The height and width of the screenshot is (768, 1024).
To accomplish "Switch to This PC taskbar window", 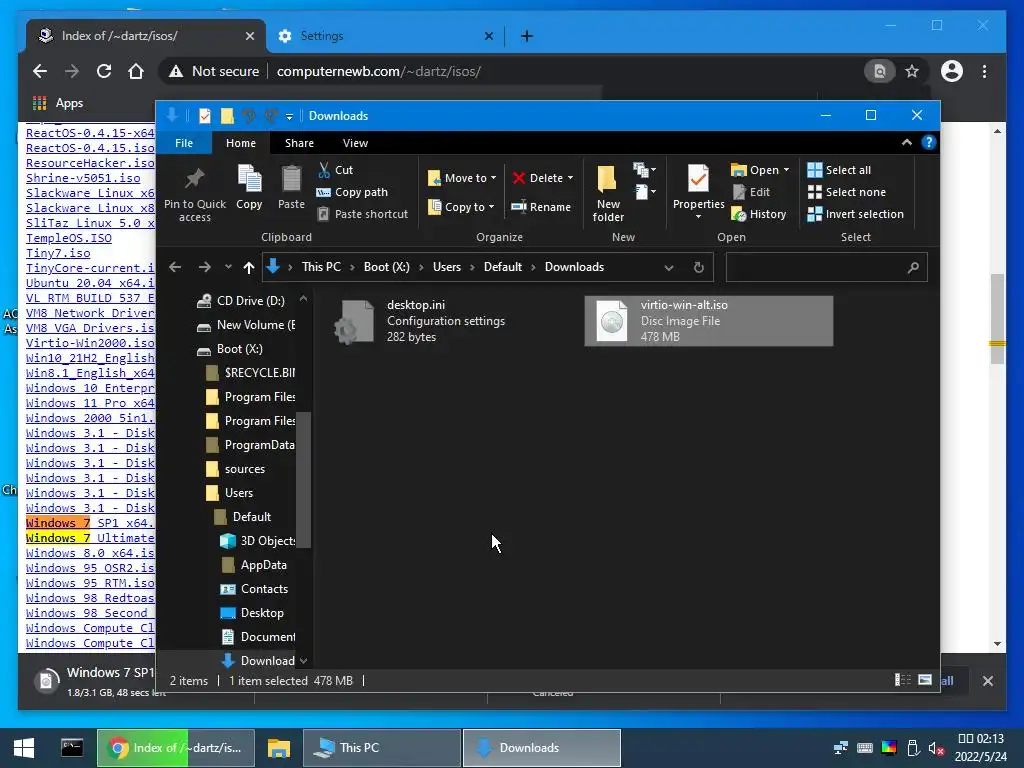I will 381,748.
